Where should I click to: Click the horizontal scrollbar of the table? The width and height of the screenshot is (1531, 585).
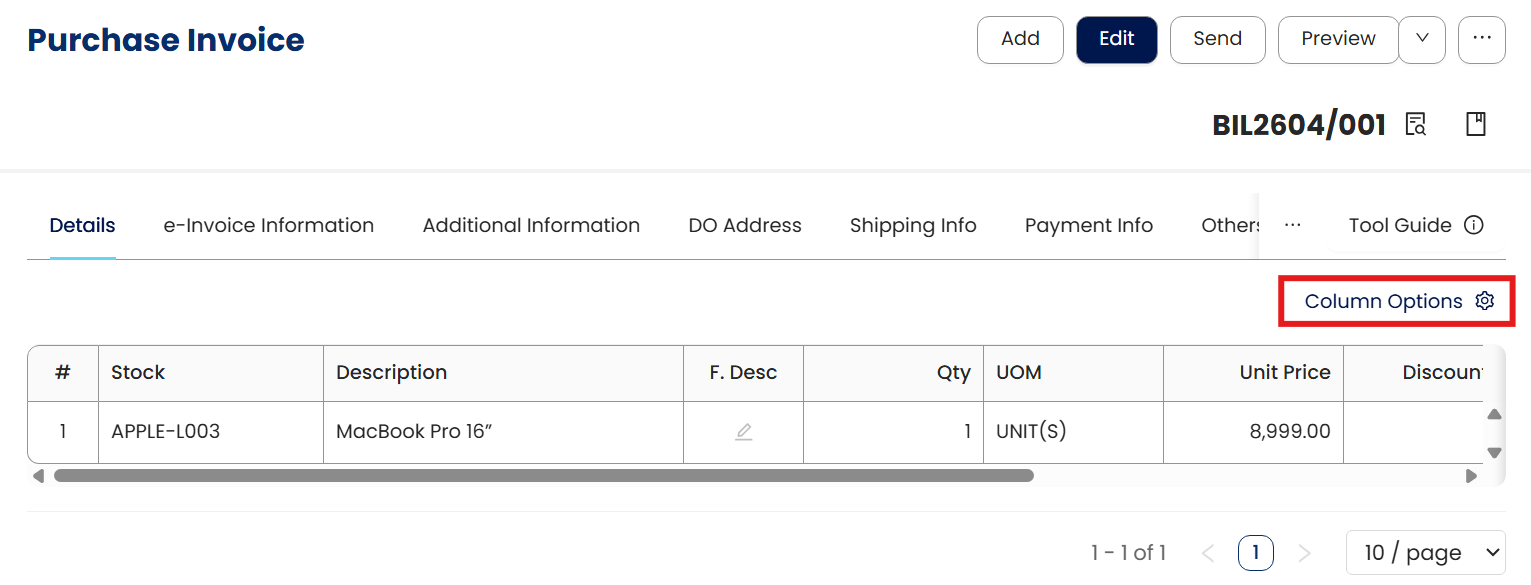543,476
